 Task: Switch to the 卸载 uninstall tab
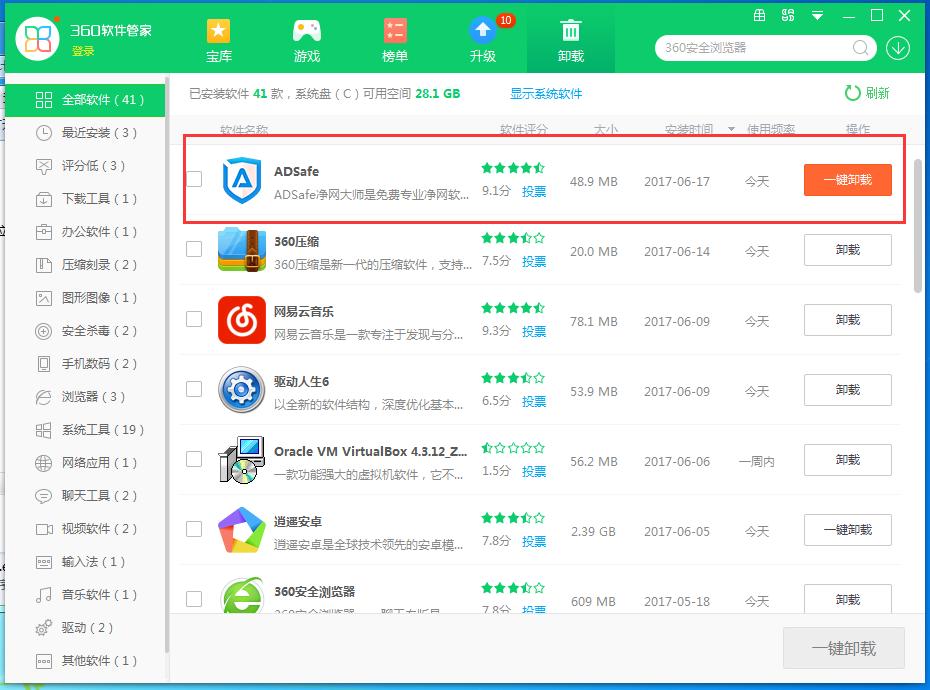click(x=571, y=41)
